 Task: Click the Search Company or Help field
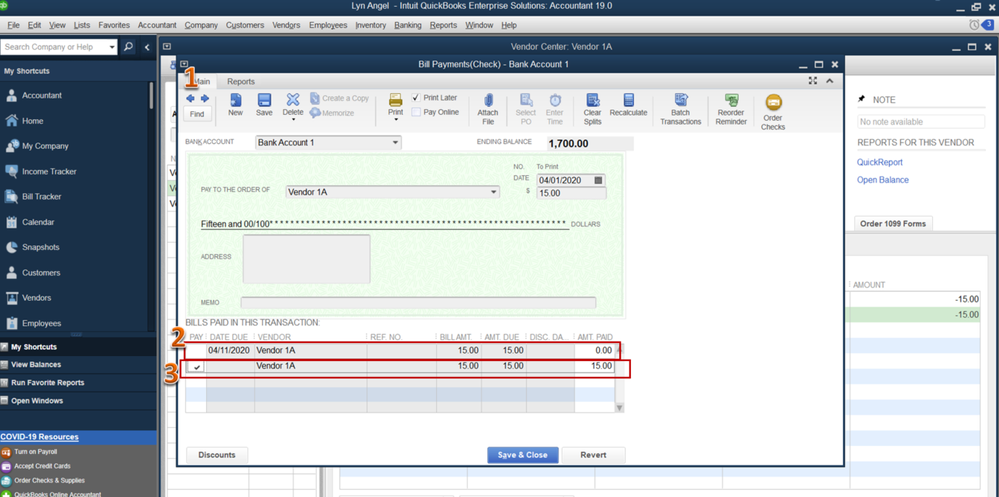pos(54,47)
